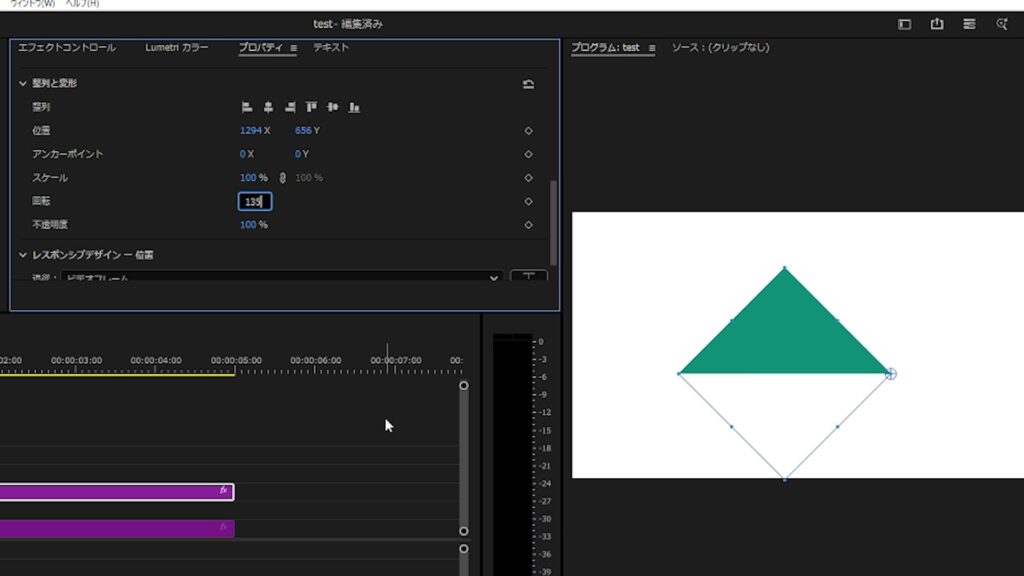Click the audio meter level display
Viewport: 1024px width, 576px height.
513,455
